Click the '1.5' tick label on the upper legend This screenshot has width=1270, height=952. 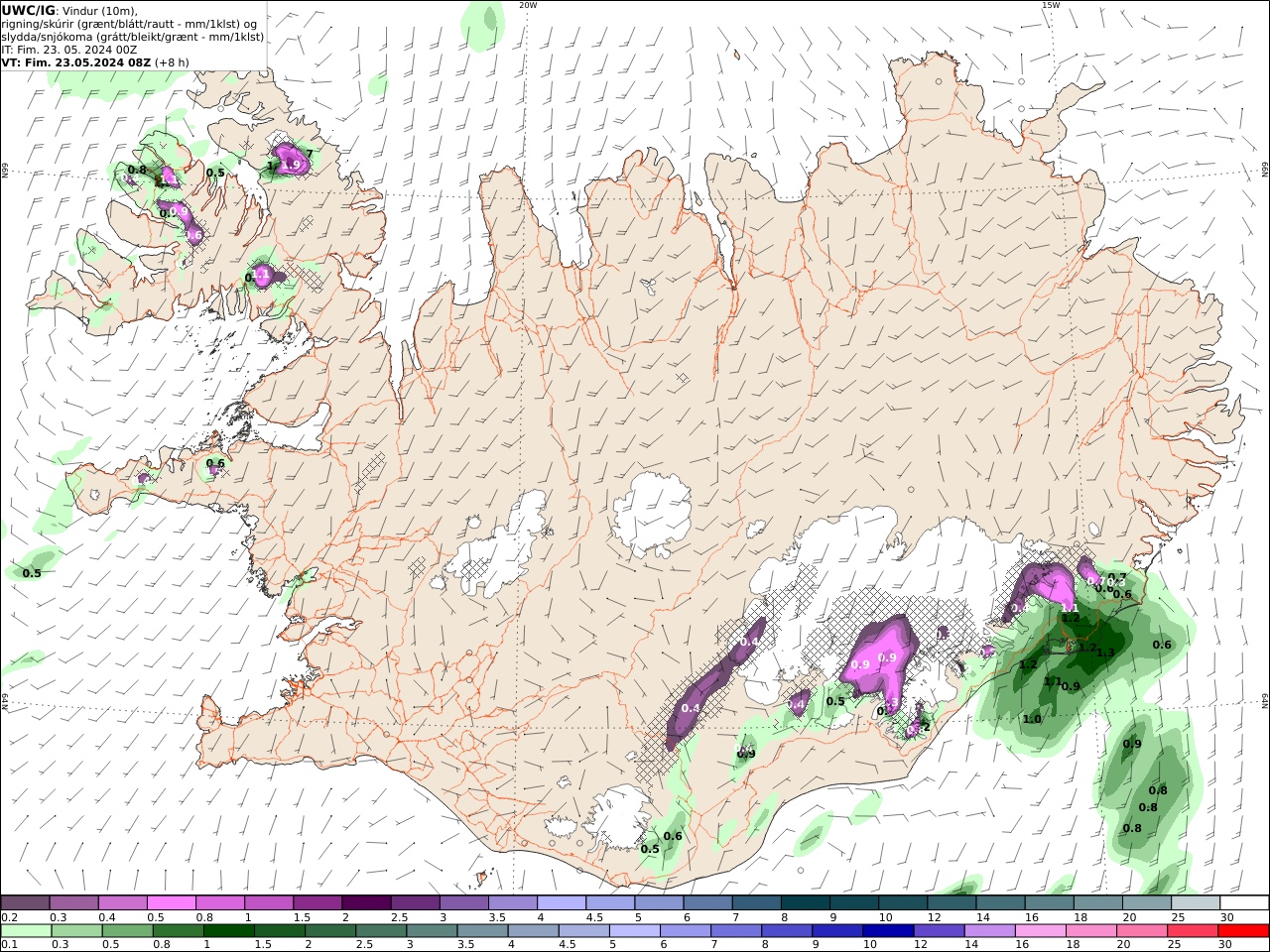302,917
